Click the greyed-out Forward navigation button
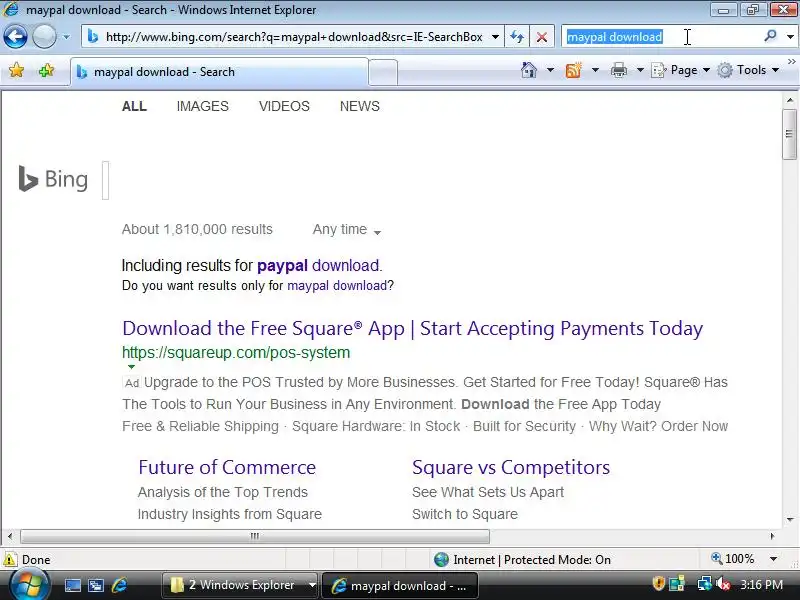Screen dimensions: 800x600 pyautogui.click(x=44, y=37)
